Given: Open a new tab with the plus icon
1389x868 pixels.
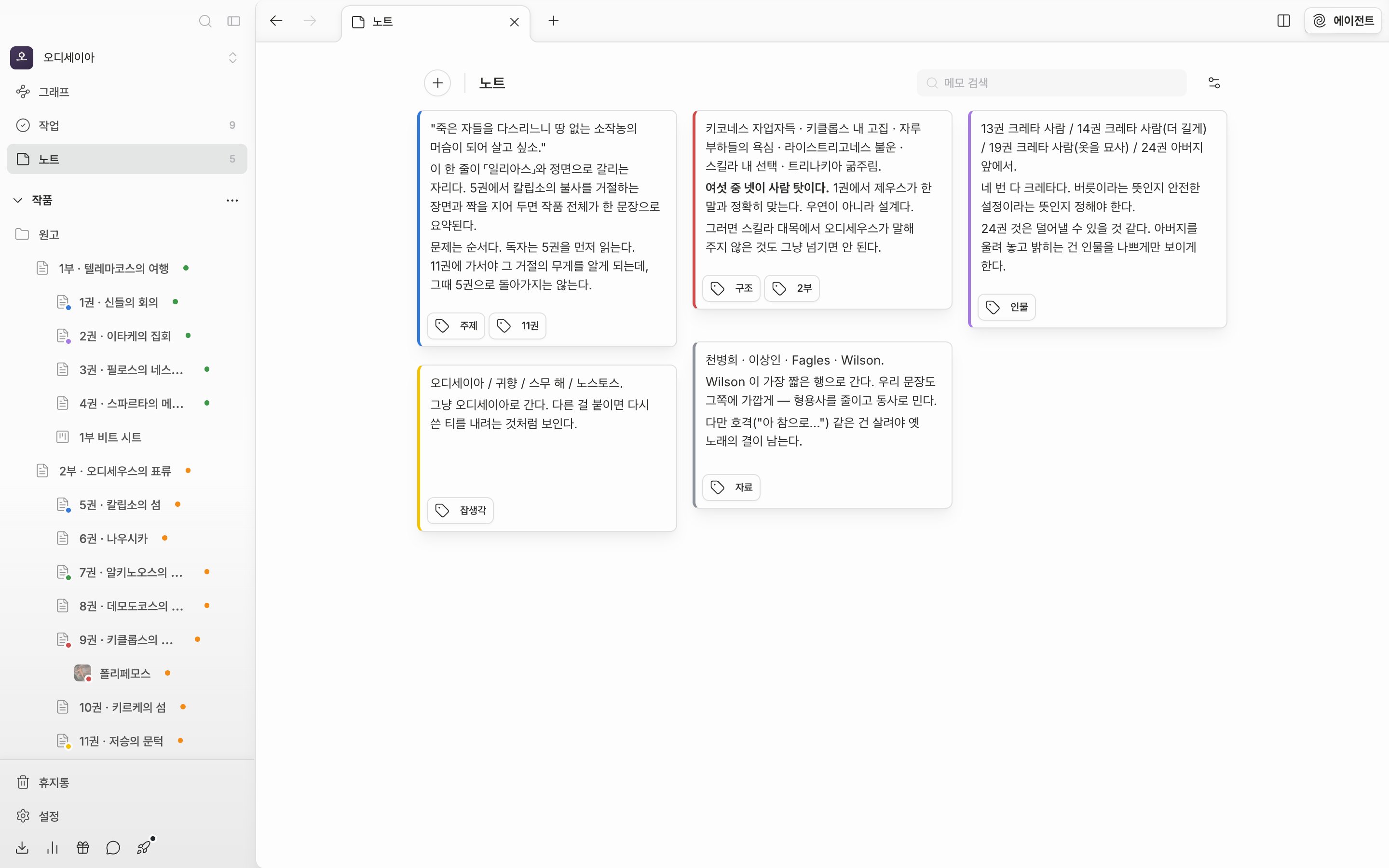Looking at the screenshot, I should (x=553, y=21).
